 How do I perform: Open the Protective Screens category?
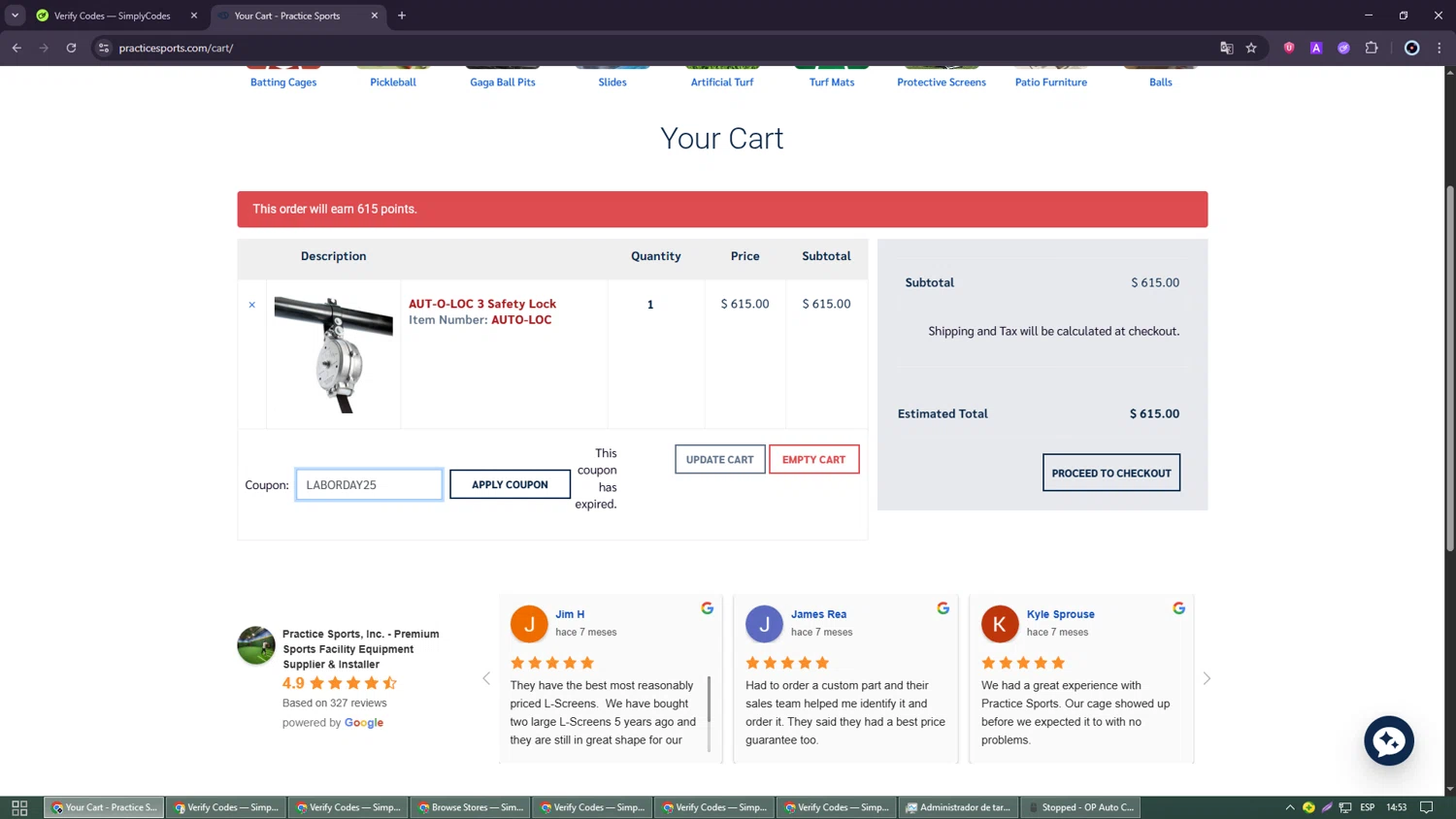(942, 82)
